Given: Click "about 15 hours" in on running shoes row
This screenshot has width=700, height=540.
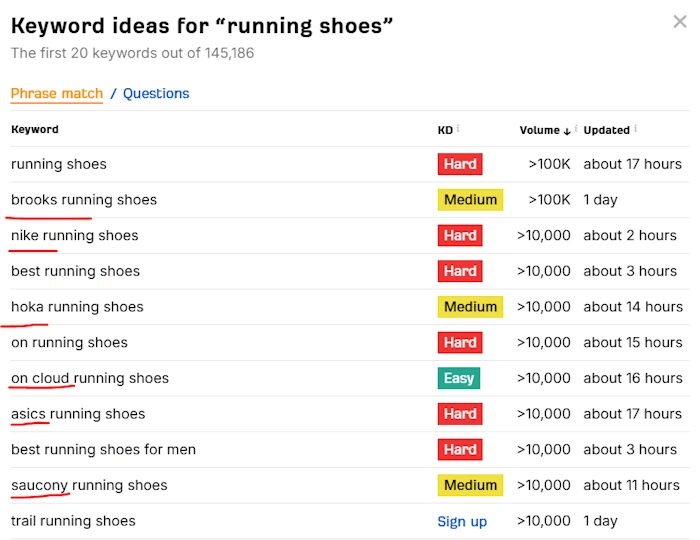Looking at the screenshot, I should [x=633, y=342].
